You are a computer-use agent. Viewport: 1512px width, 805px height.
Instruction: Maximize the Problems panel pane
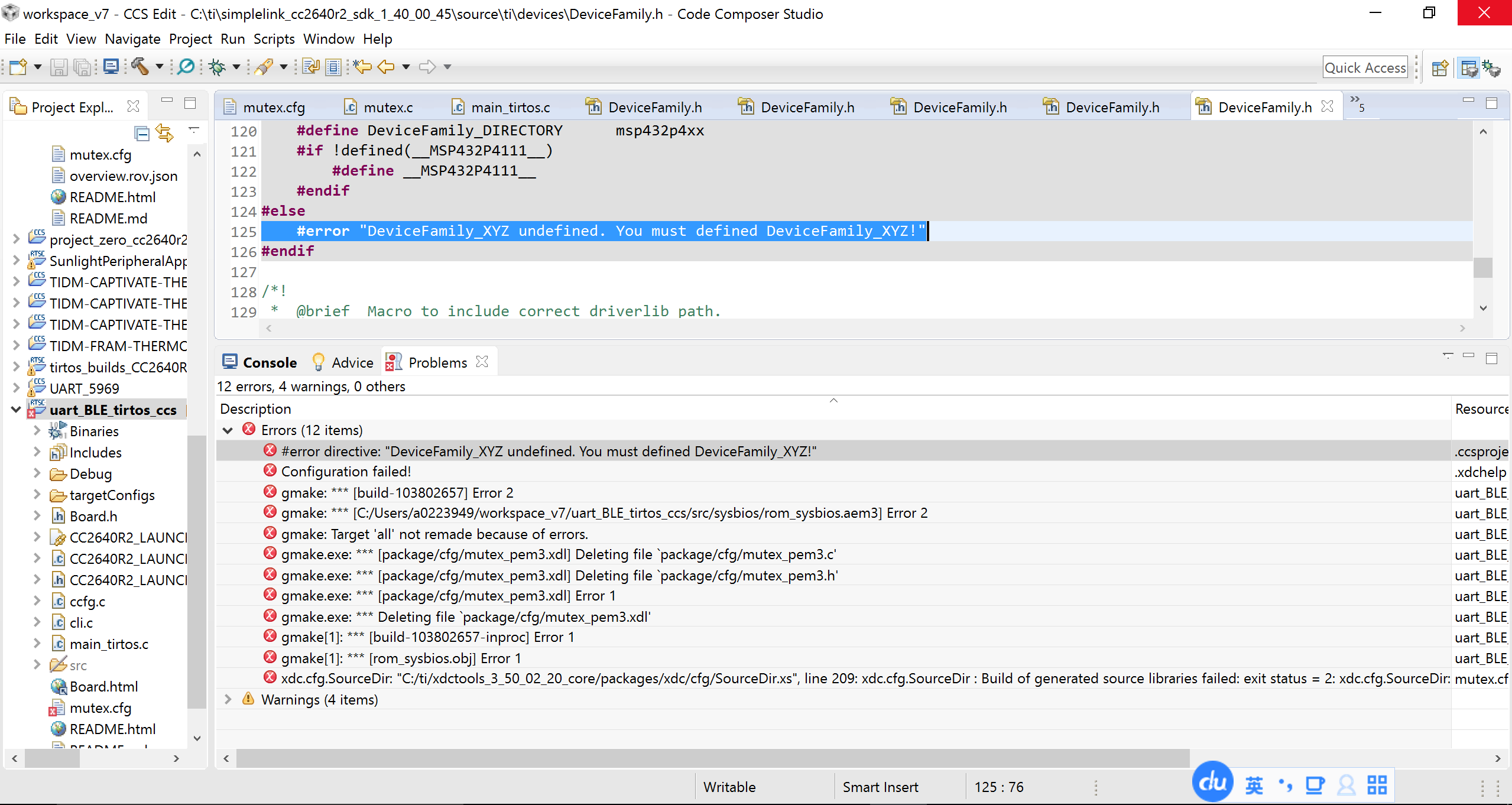pyautogui.click(x=1491, y=358)
